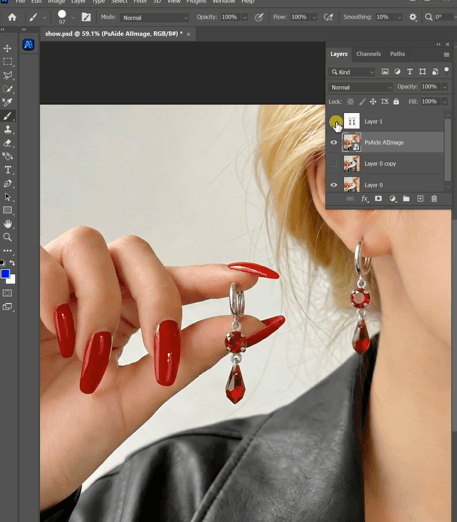
Task: Delete layer with trash icon
Action: tap(434, 199)
